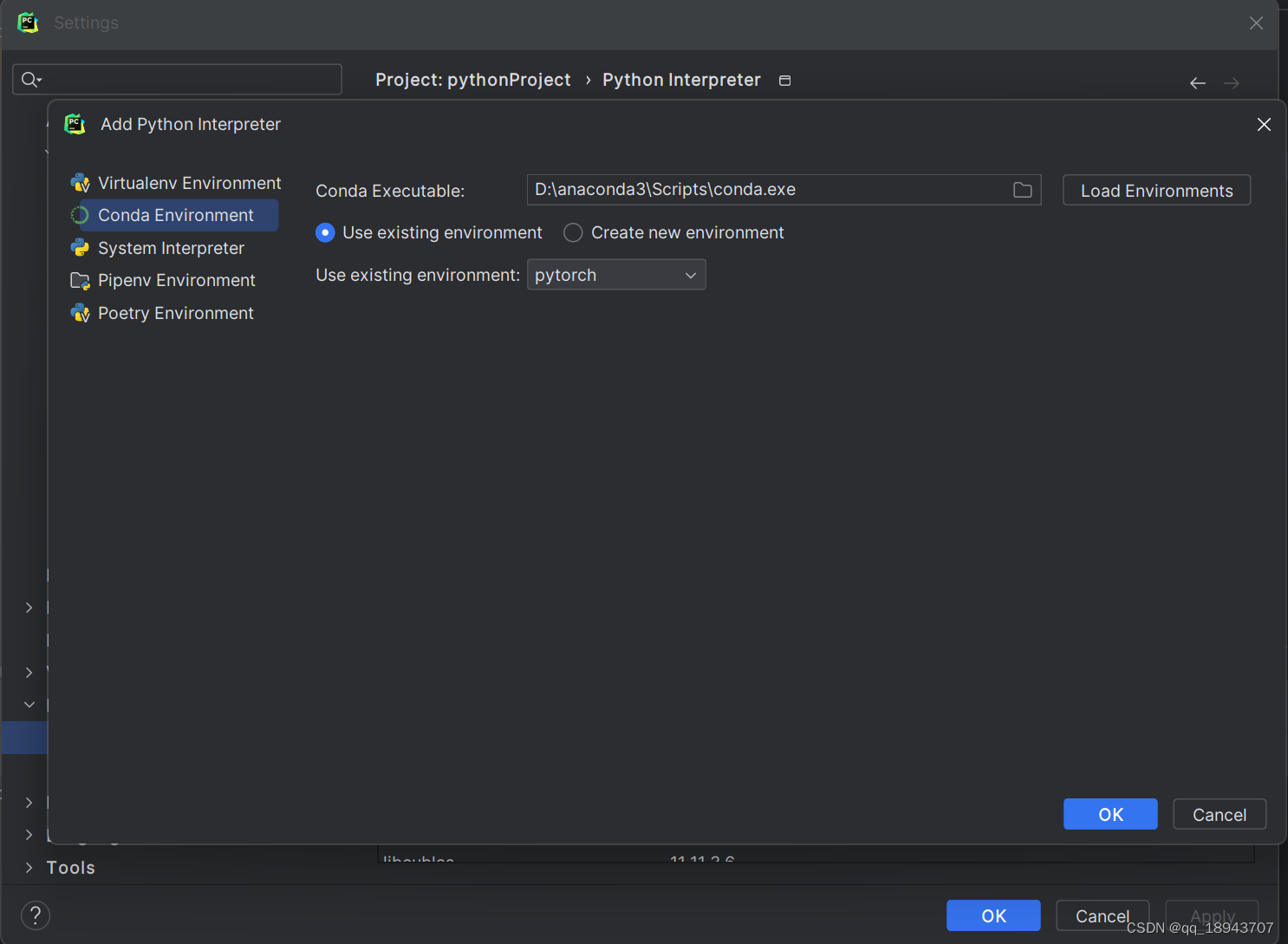Screen dimensions: 1288x944
Task: Click the Conda Environment ring icon
Action: (x=80, y=215)
